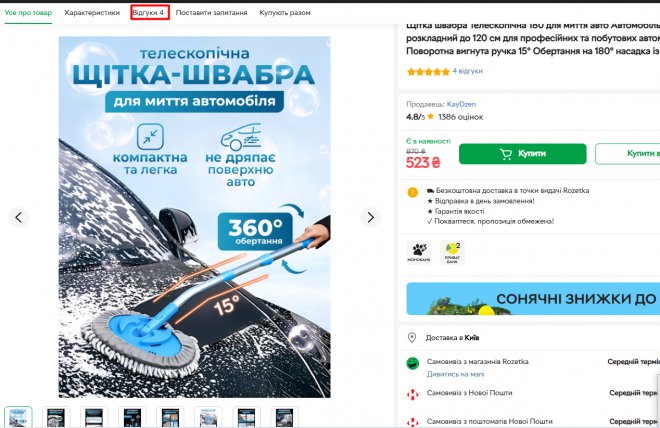
Task: Switch to Поставити запитання tab
Action: click(x=211, y=13)
